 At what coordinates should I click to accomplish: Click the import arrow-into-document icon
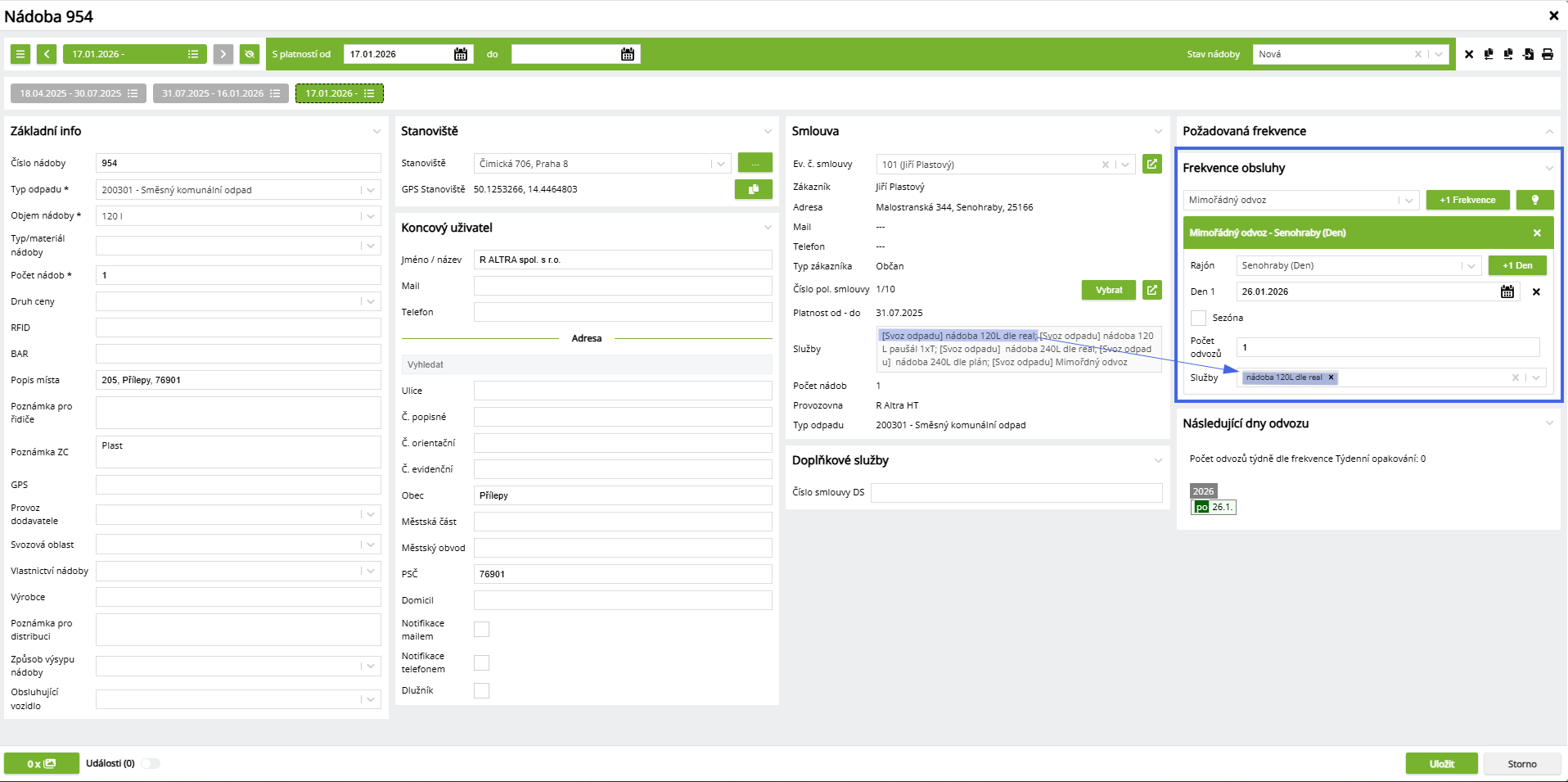[1528, 54]
